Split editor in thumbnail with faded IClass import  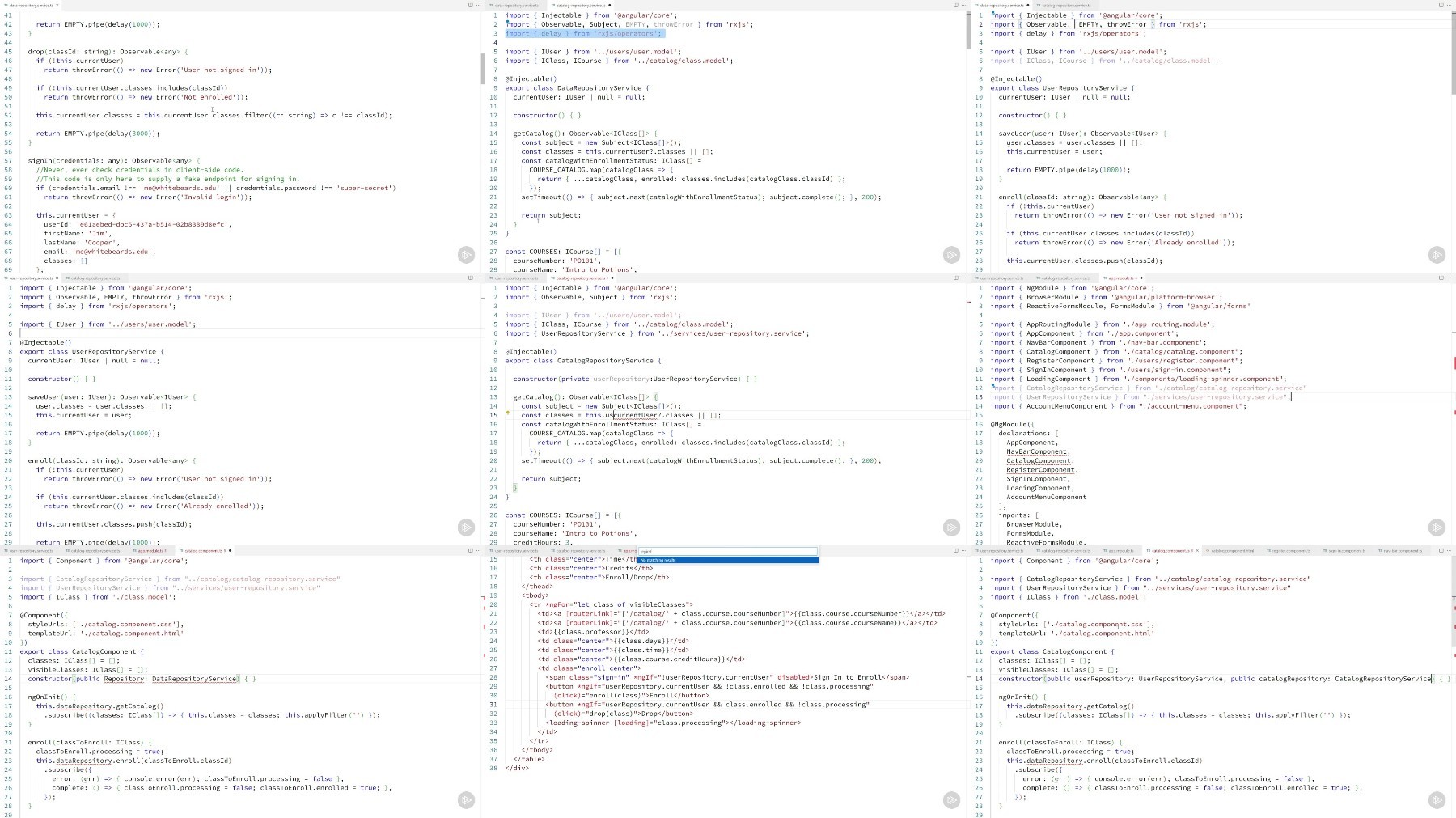pyautogui.click(x=1441, y=5)
